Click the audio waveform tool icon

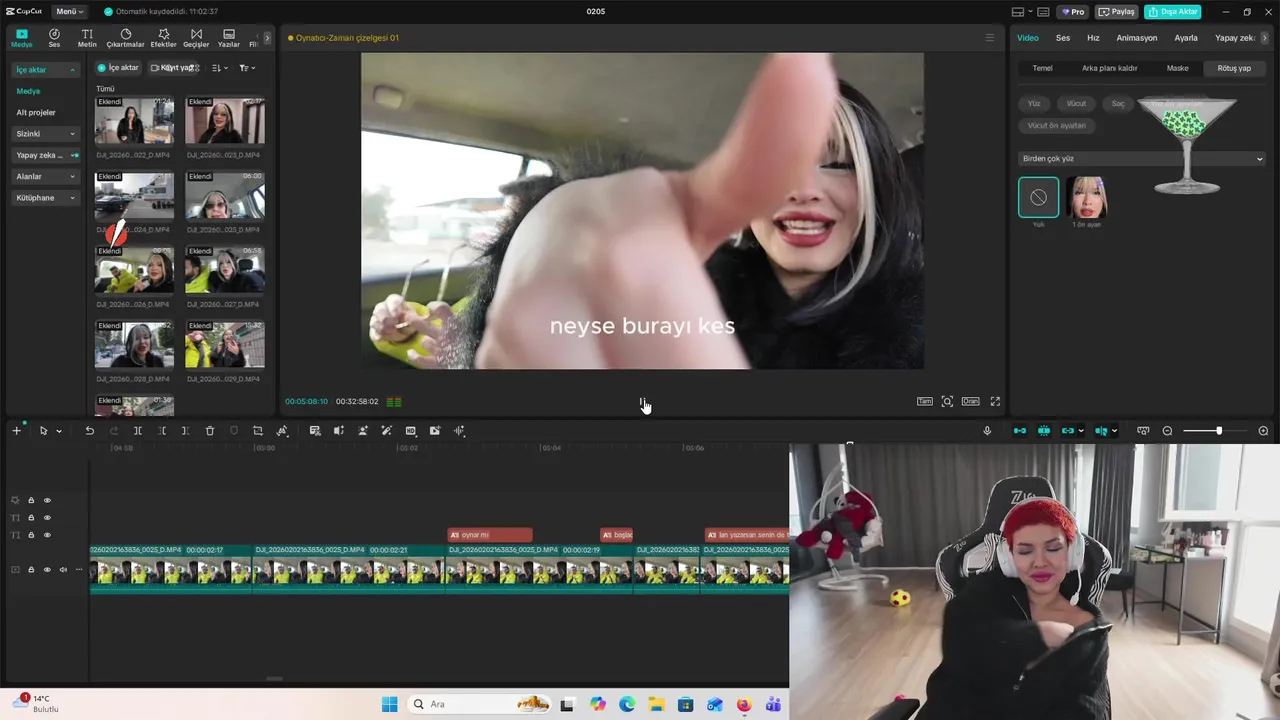(x=459, y=431)
